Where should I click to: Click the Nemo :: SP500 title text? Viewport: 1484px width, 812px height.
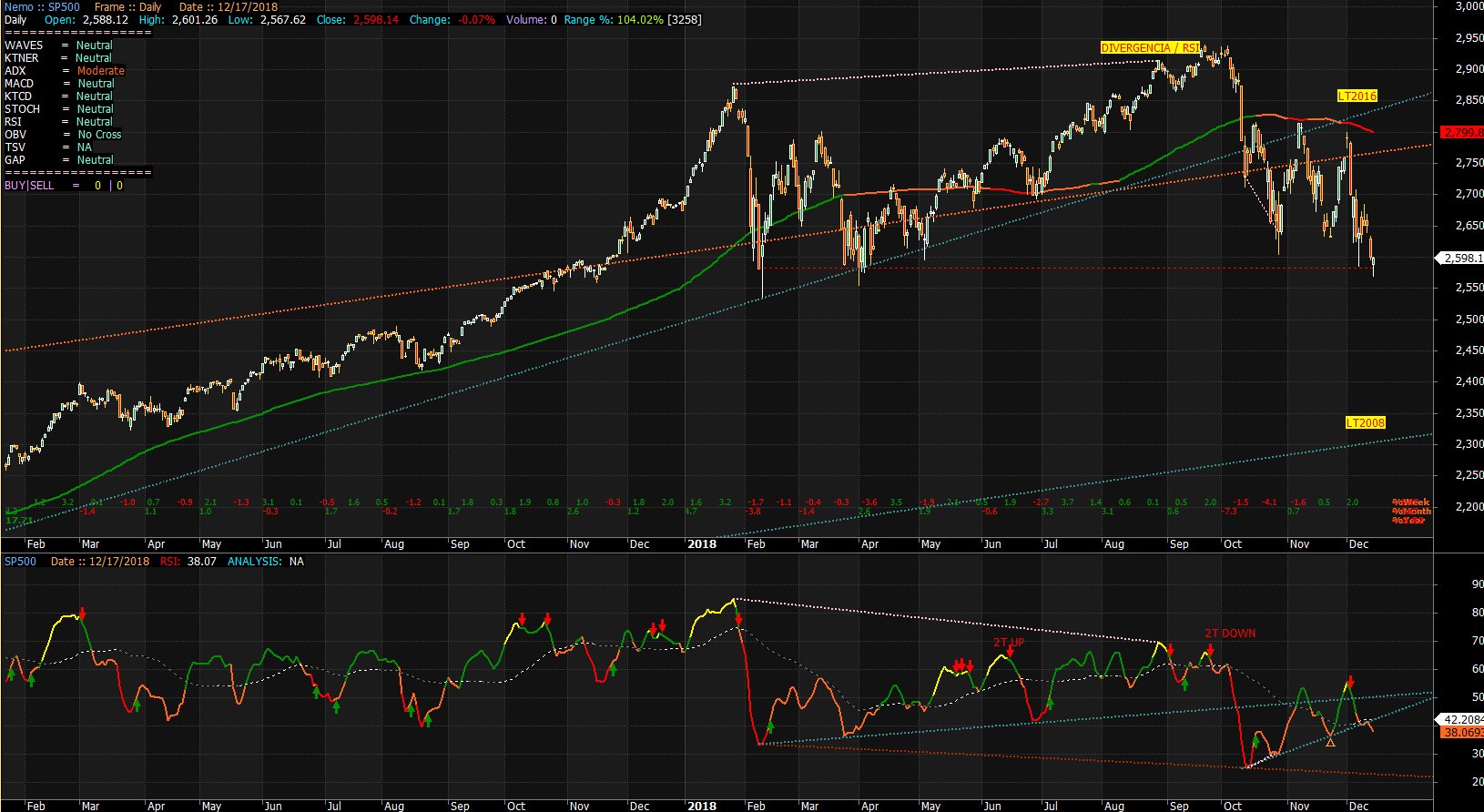(x=42, y=6)
